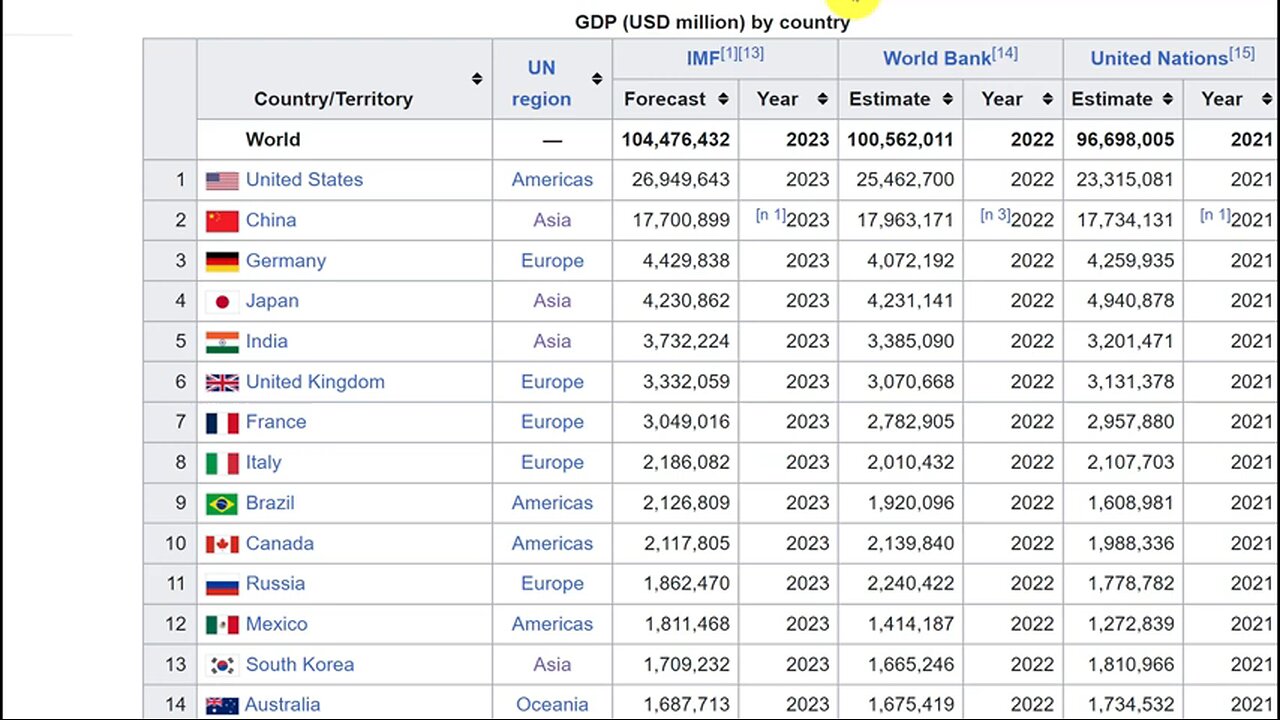Open the World Bank header link
This screenshot has width=1280, height=720.
coord(937,59)
